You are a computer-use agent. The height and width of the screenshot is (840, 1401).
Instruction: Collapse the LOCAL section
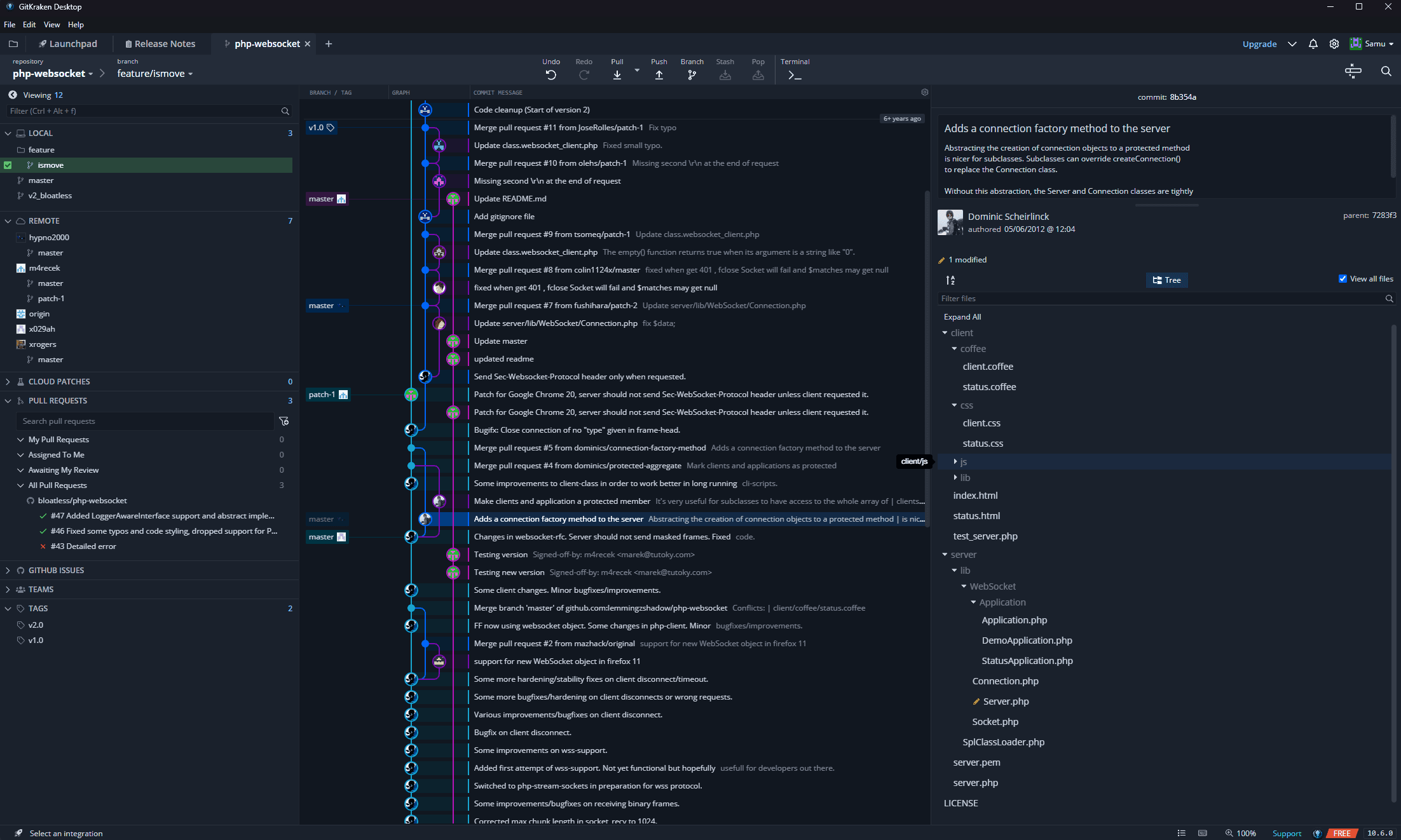coord(8,133)
